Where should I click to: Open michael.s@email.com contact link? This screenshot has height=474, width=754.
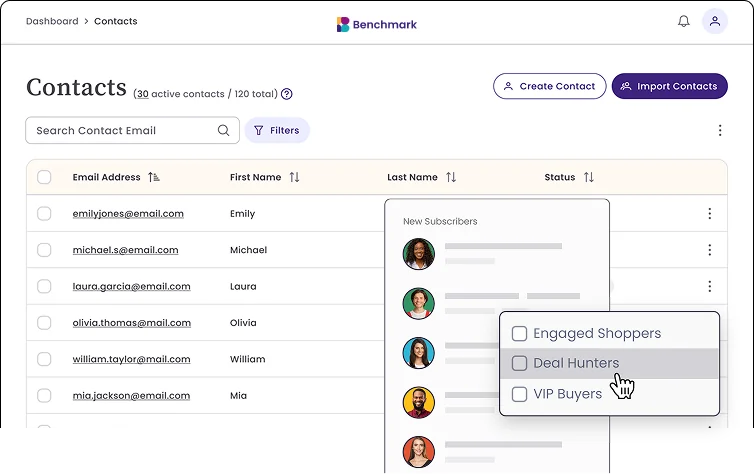(x=126, y=250)
